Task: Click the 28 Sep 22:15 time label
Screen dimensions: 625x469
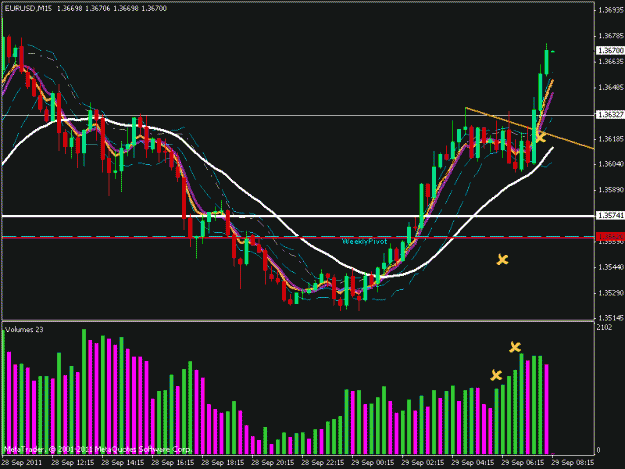Action: point(322,463)
